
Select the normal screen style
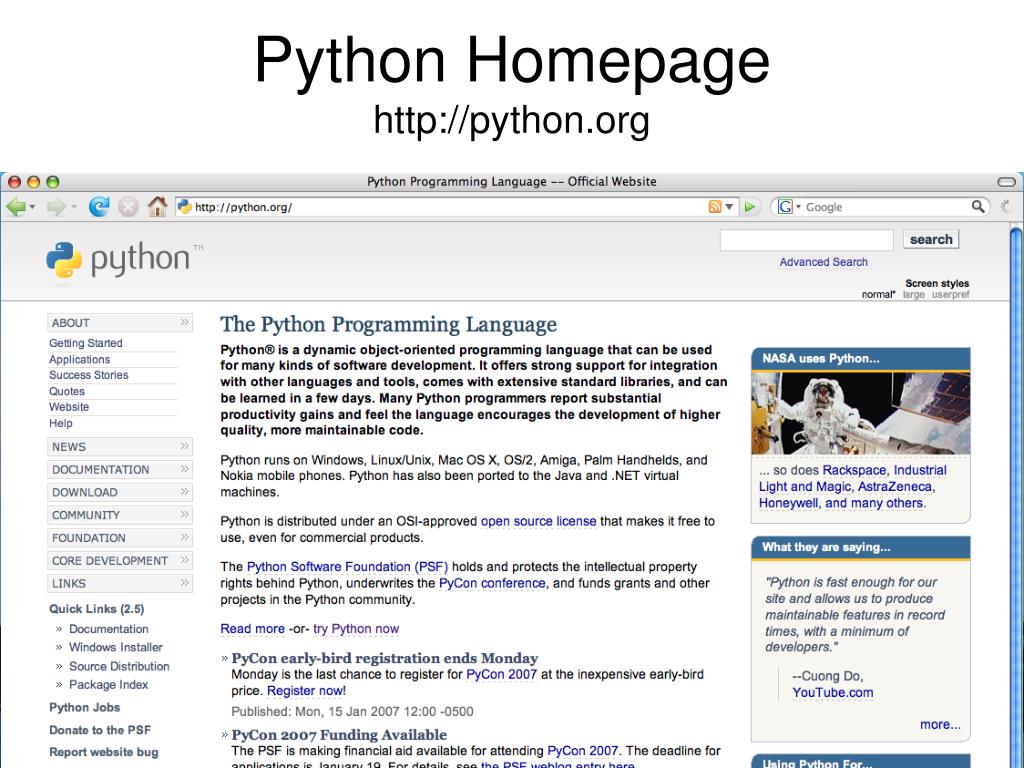[x=878, y=295]
